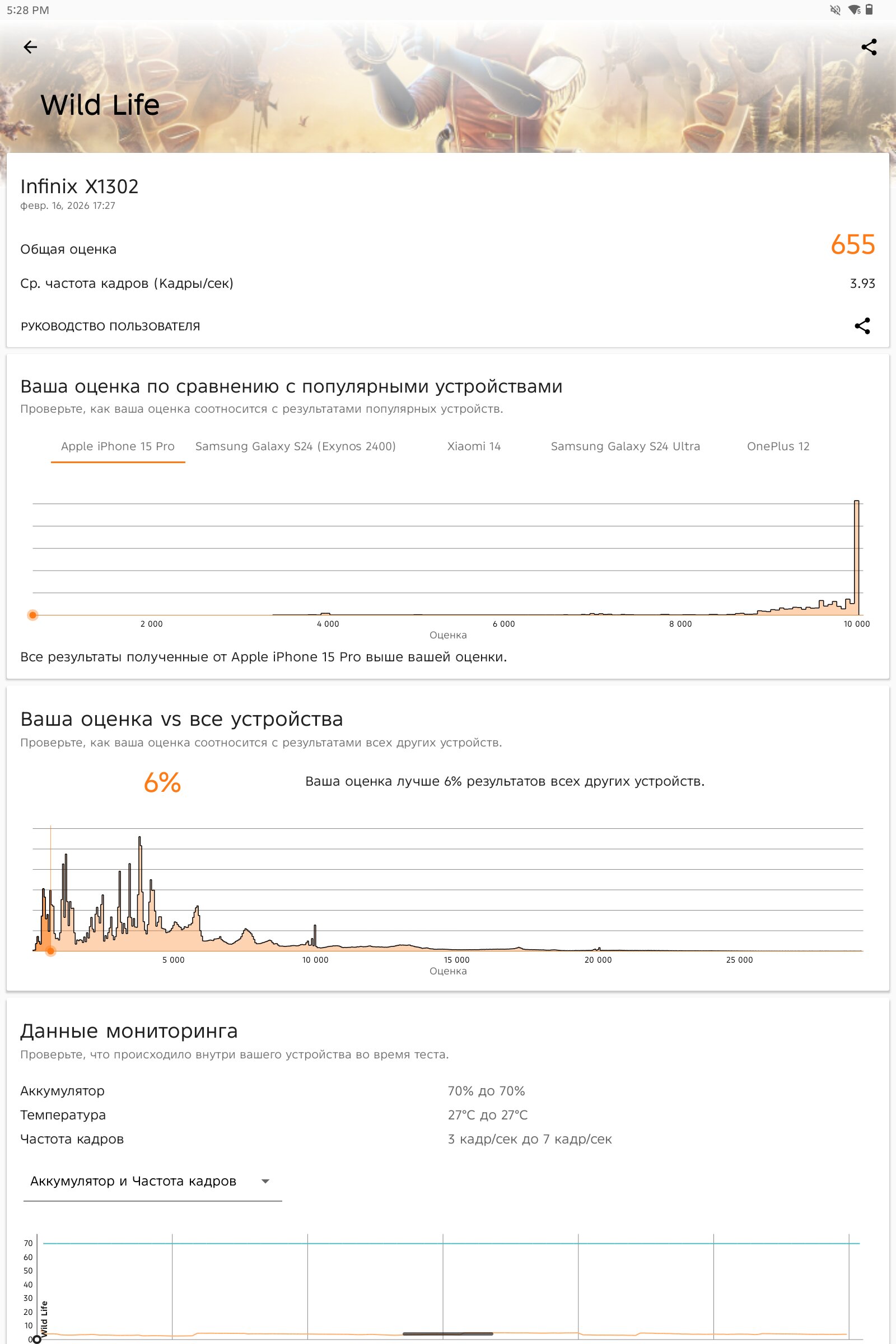Switch to Samsung Galaxy S24 (Exynos 2400) tab
Viewport: 896px width, 1344px height.
point(296,446)
